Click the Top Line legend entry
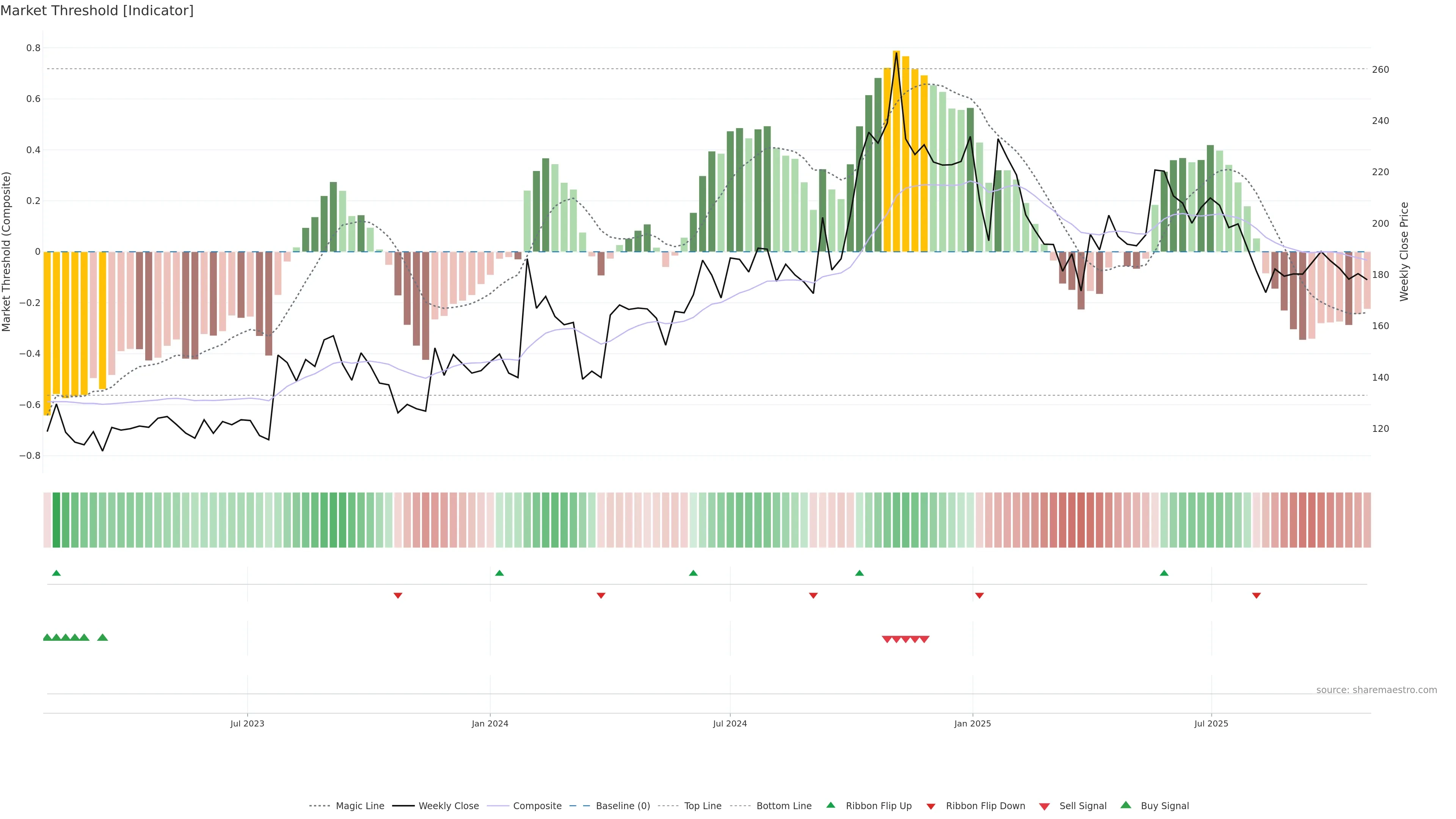Viewport: 1456px width, 819px height. tap(703, 805)
